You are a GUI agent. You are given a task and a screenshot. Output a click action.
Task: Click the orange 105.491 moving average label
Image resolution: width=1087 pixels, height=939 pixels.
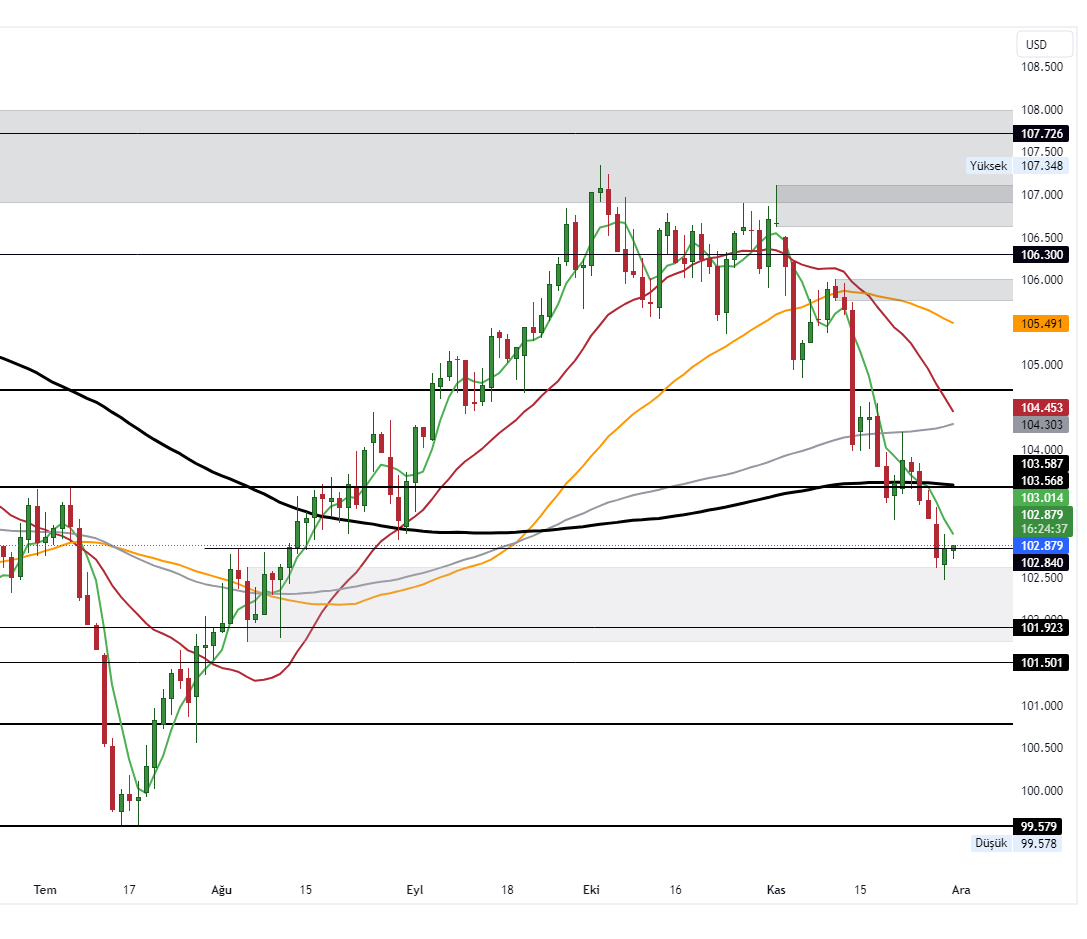coord(1041,323)
